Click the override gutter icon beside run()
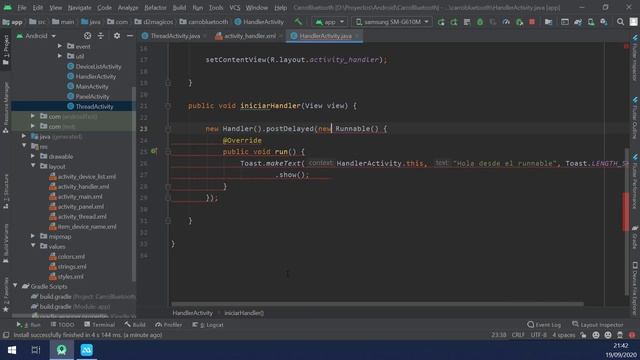This screenshot has width=640, height=360. (154, 151)
